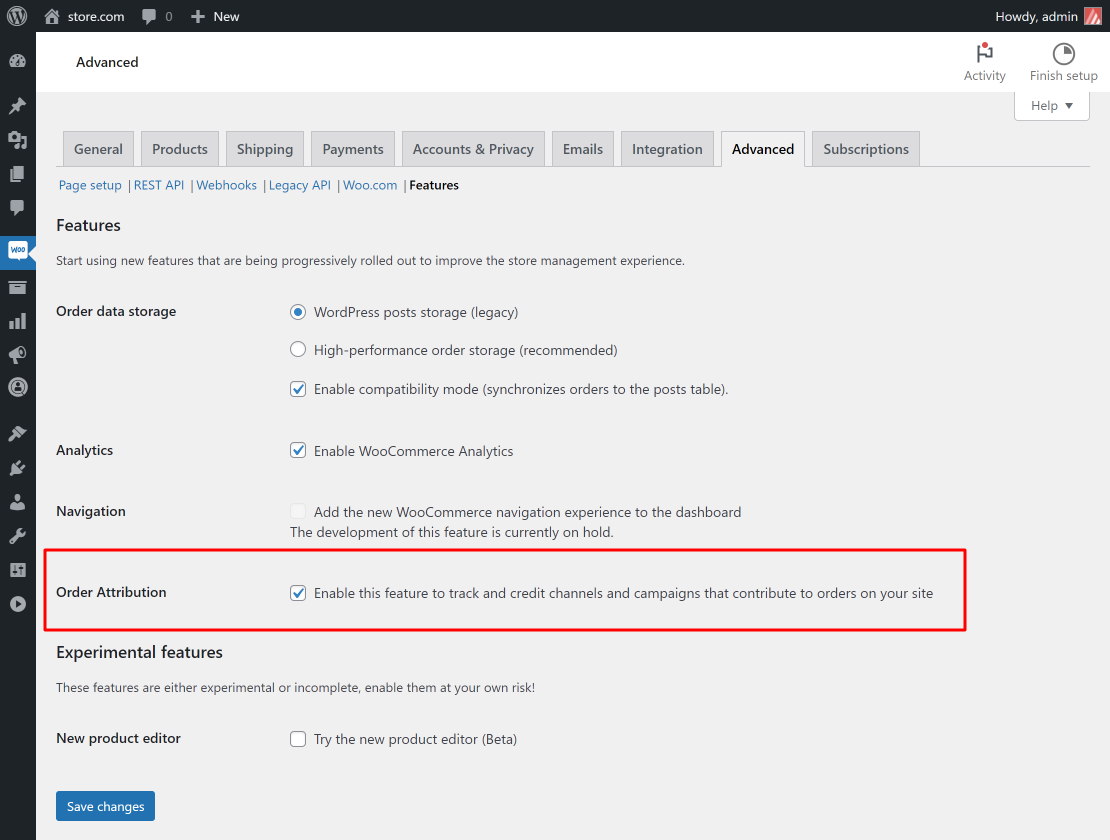Uncheck Enable compatibility mode checkbox

[x=298, y=389]
